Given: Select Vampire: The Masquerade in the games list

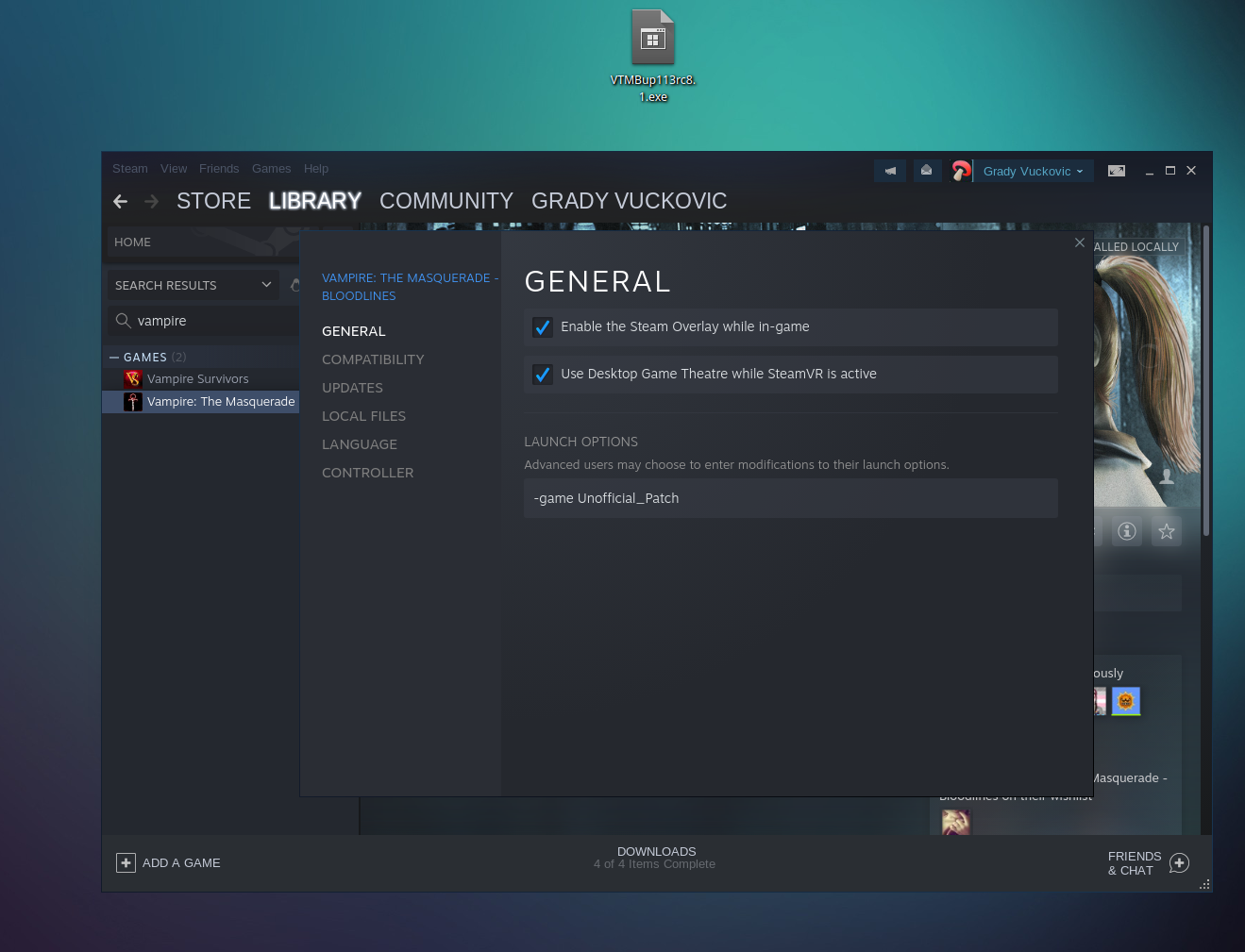Looking at the screenshot, I should [x=201, y=402].
